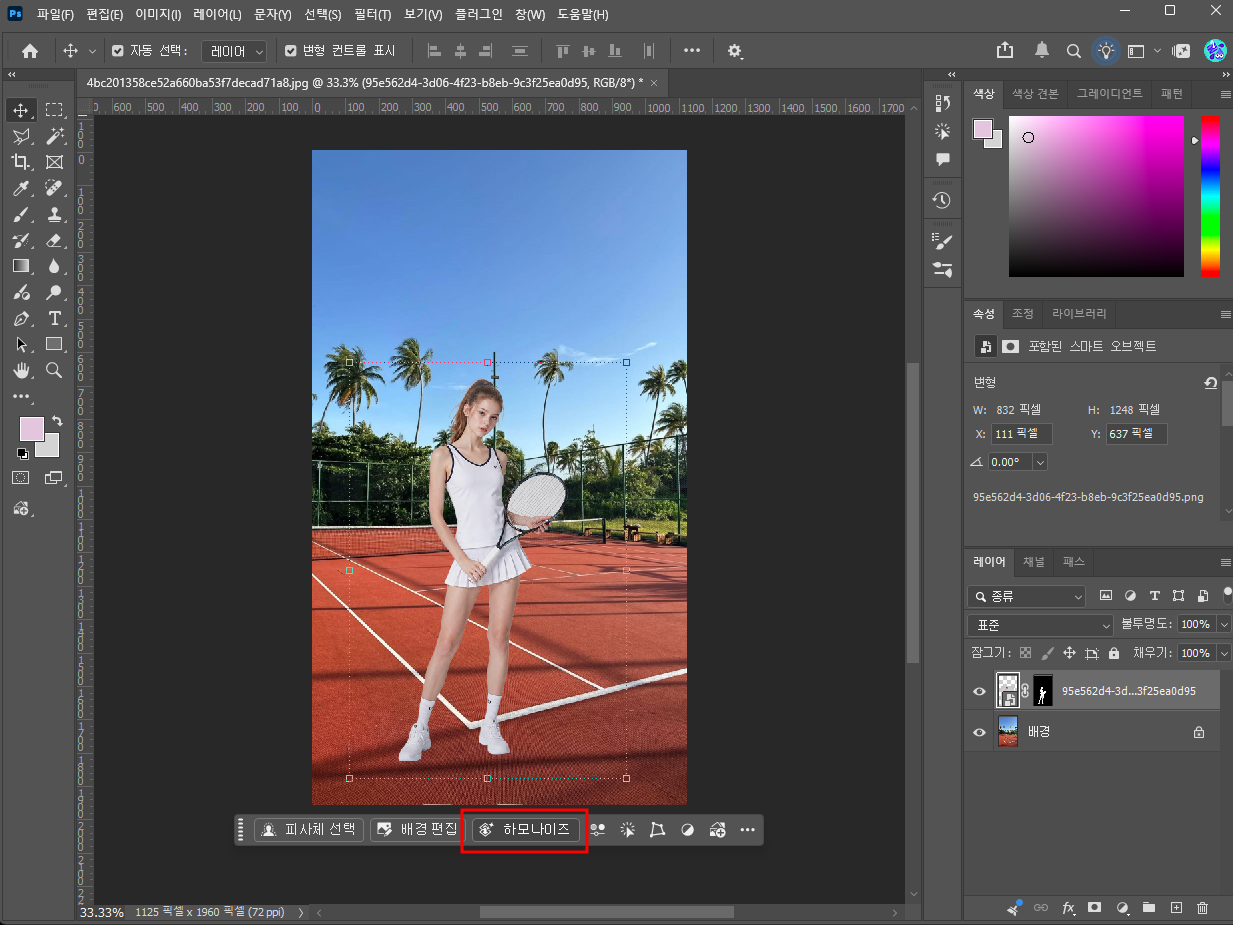Click the hue slider strip in Color panel
Screen dimensions: 1233x925
pyautogui.click(x=1210, y=196)
